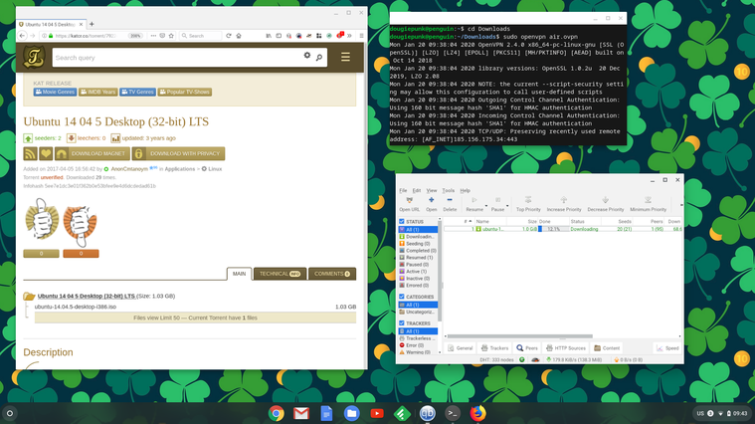This screenshot has height=424, width=755.
Task: Select the MAIN tab on torrent page
Action: (239, 274)
